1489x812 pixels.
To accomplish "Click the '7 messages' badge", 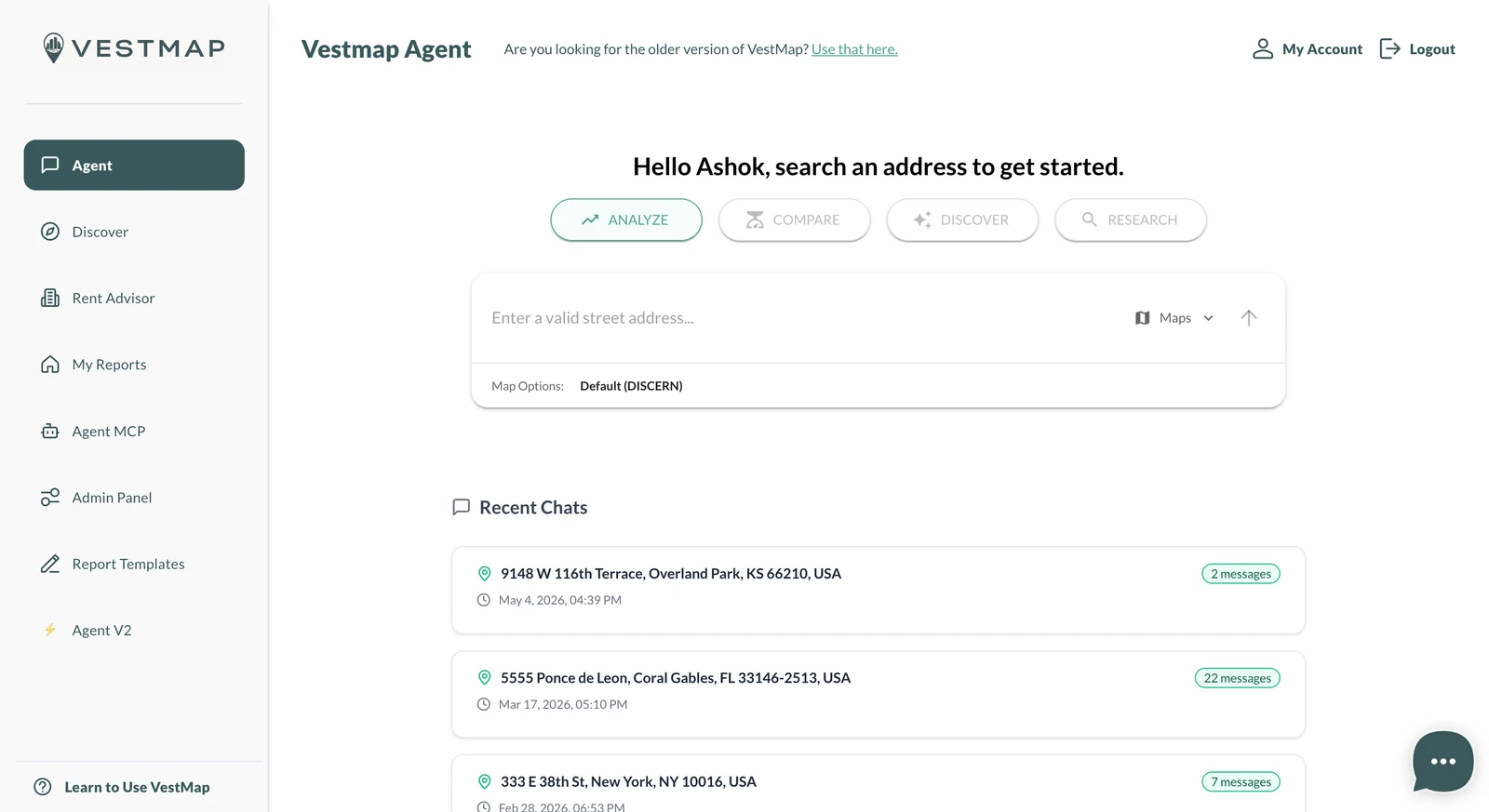I will click(x=1241, y=782).
